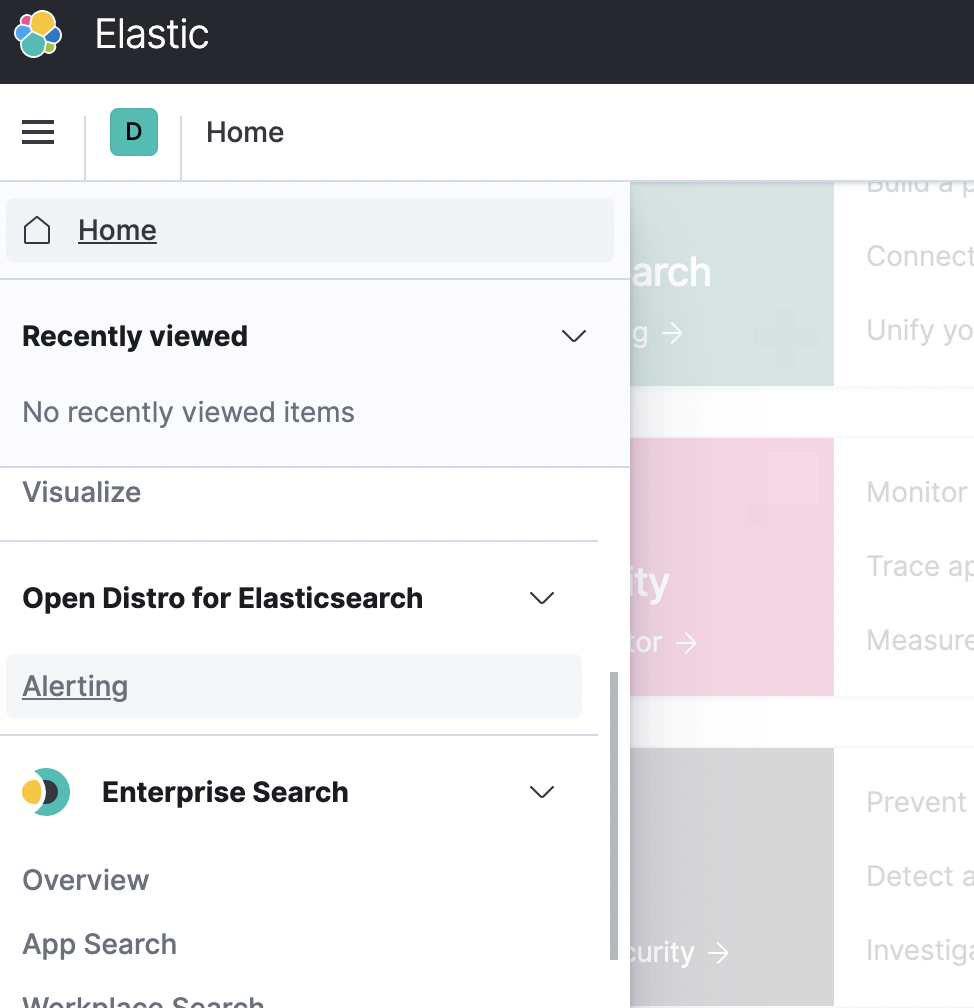Click the 'Trace ap' description text
This screenshot has width=974, height=1008.
pos(920,566)
